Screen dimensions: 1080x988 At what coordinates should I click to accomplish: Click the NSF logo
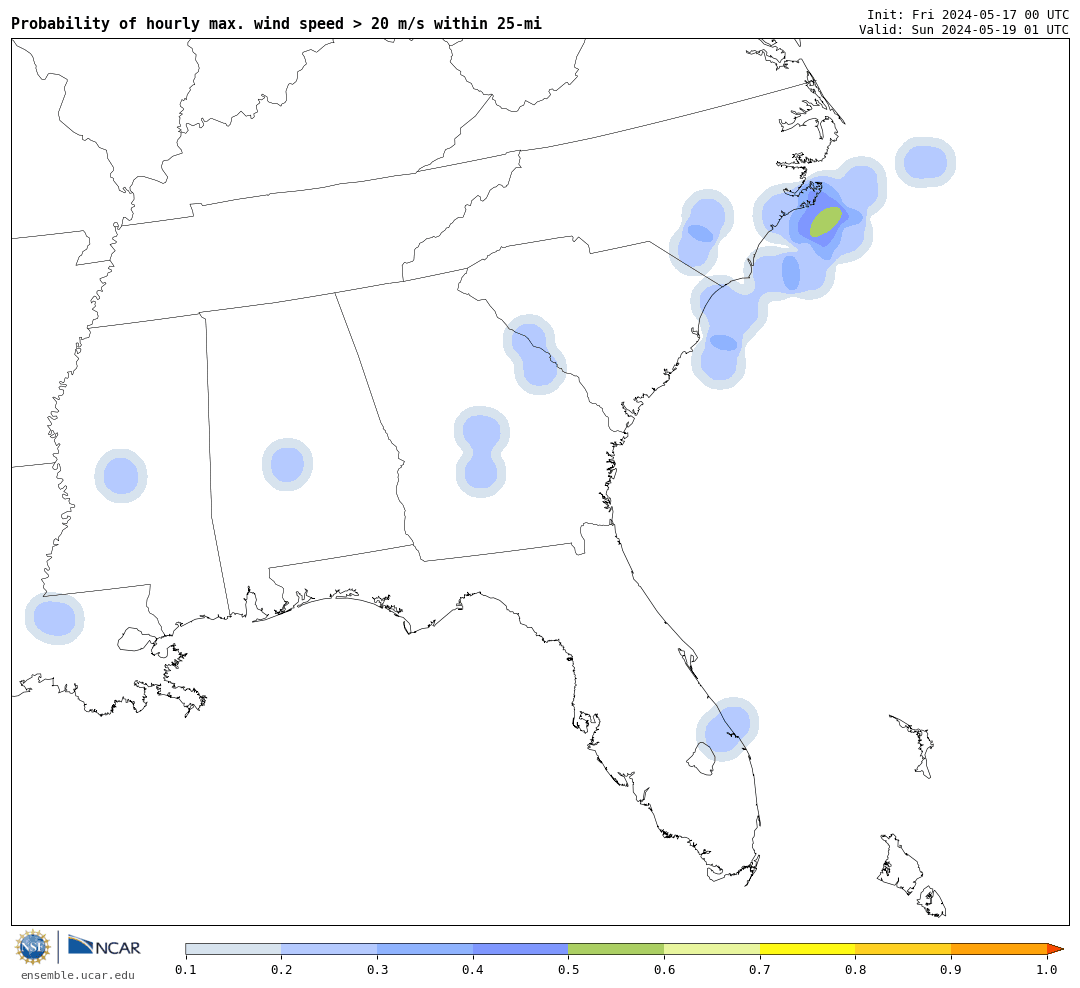click(32, 947)
